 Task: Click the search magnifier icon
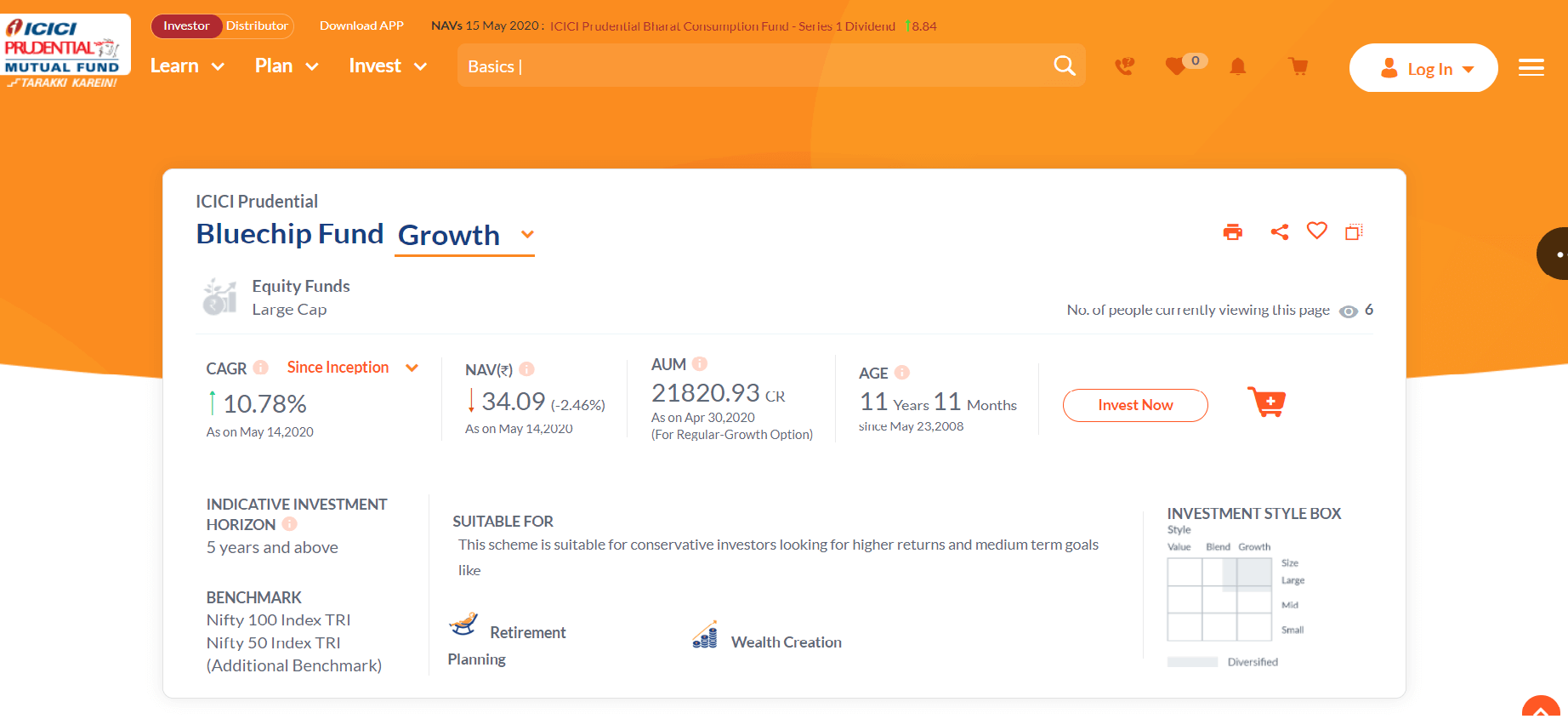pos(1065,66)
